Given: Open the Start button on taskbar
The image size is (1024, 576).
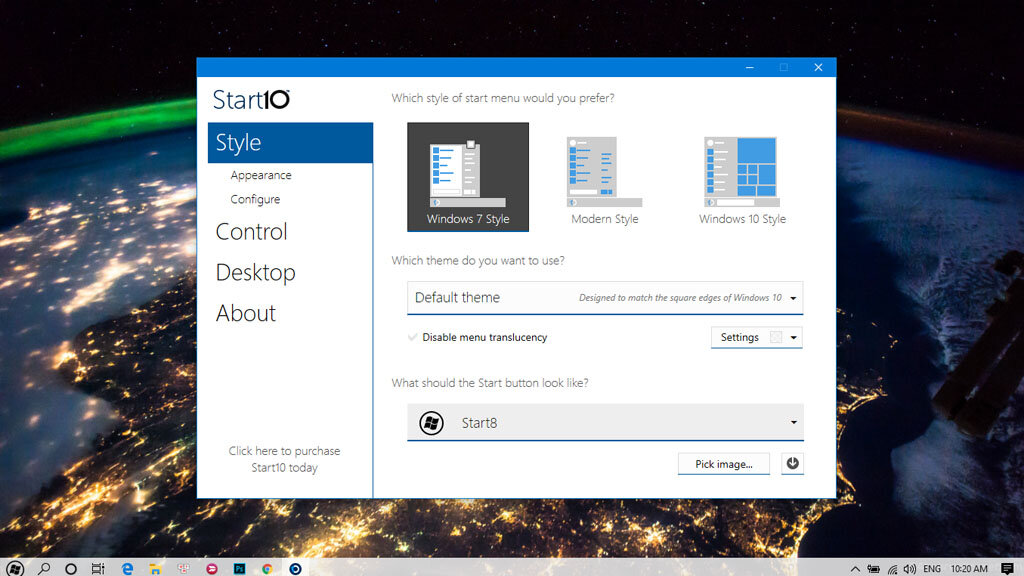Looking at the screenshot, I should (x=14, y=569).
